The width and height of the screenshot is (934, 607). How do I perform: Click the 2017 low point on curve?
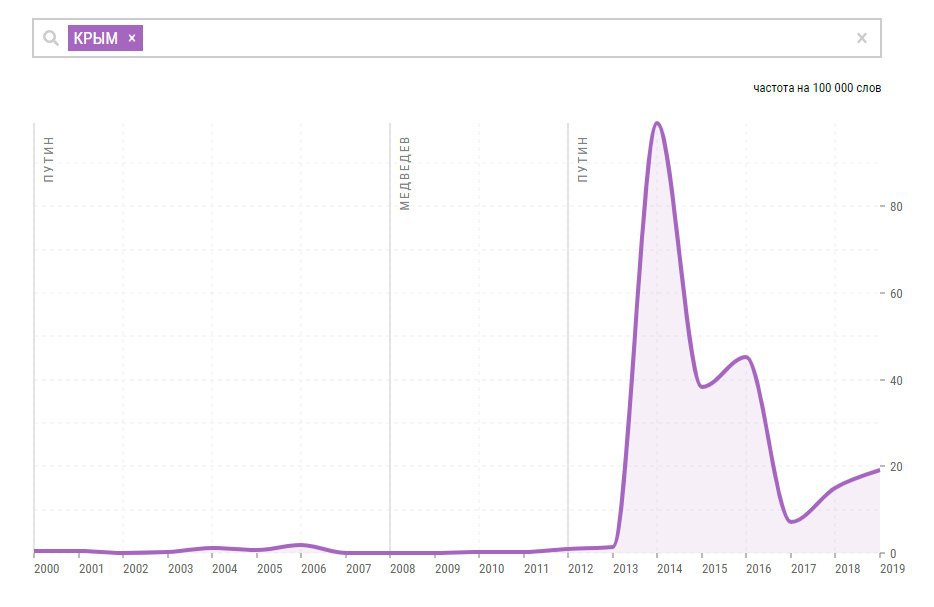click(791, 522)
